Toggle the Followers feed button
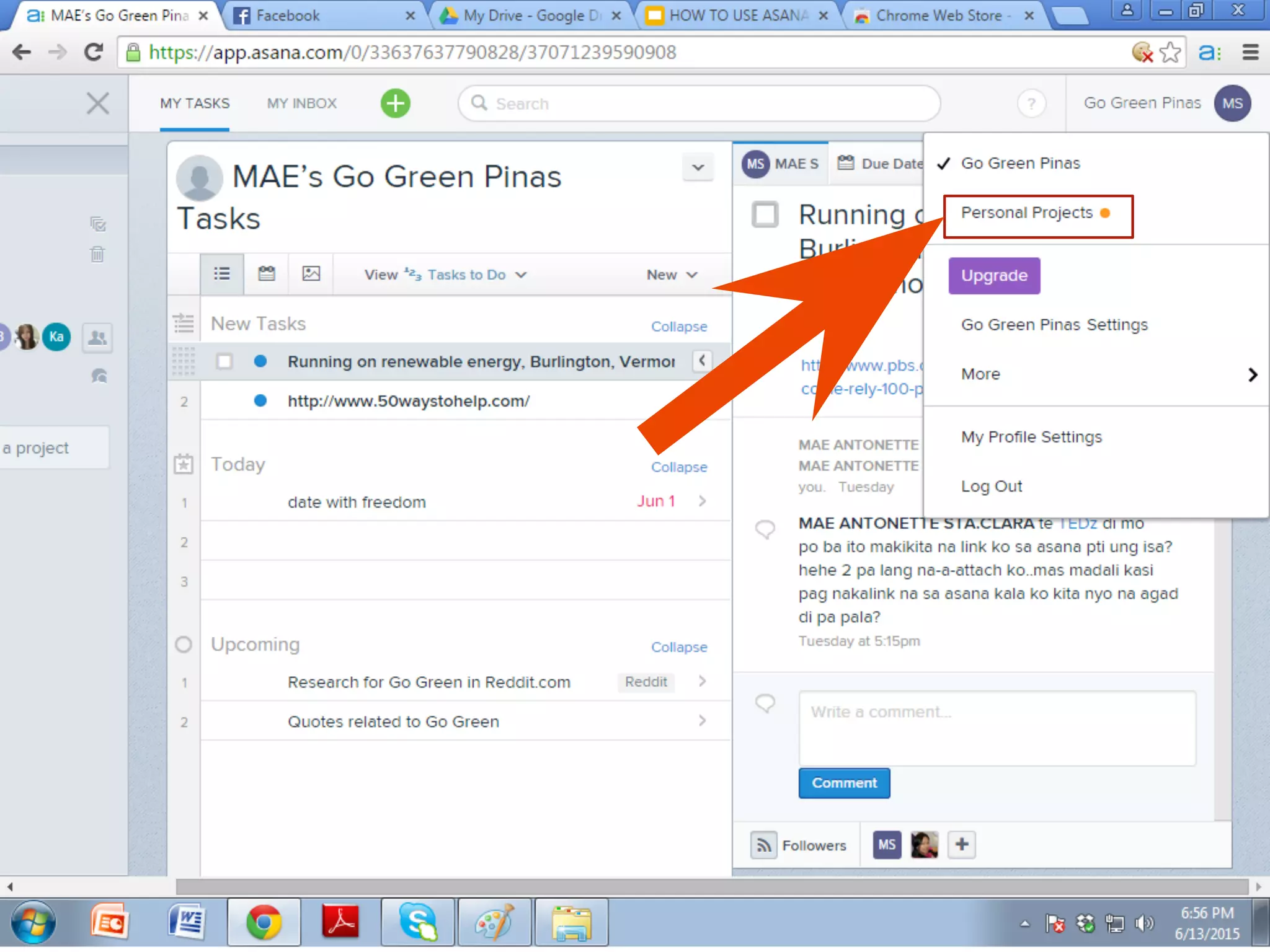The height and width of the screenshot is (952, 1270). point(763,845)
